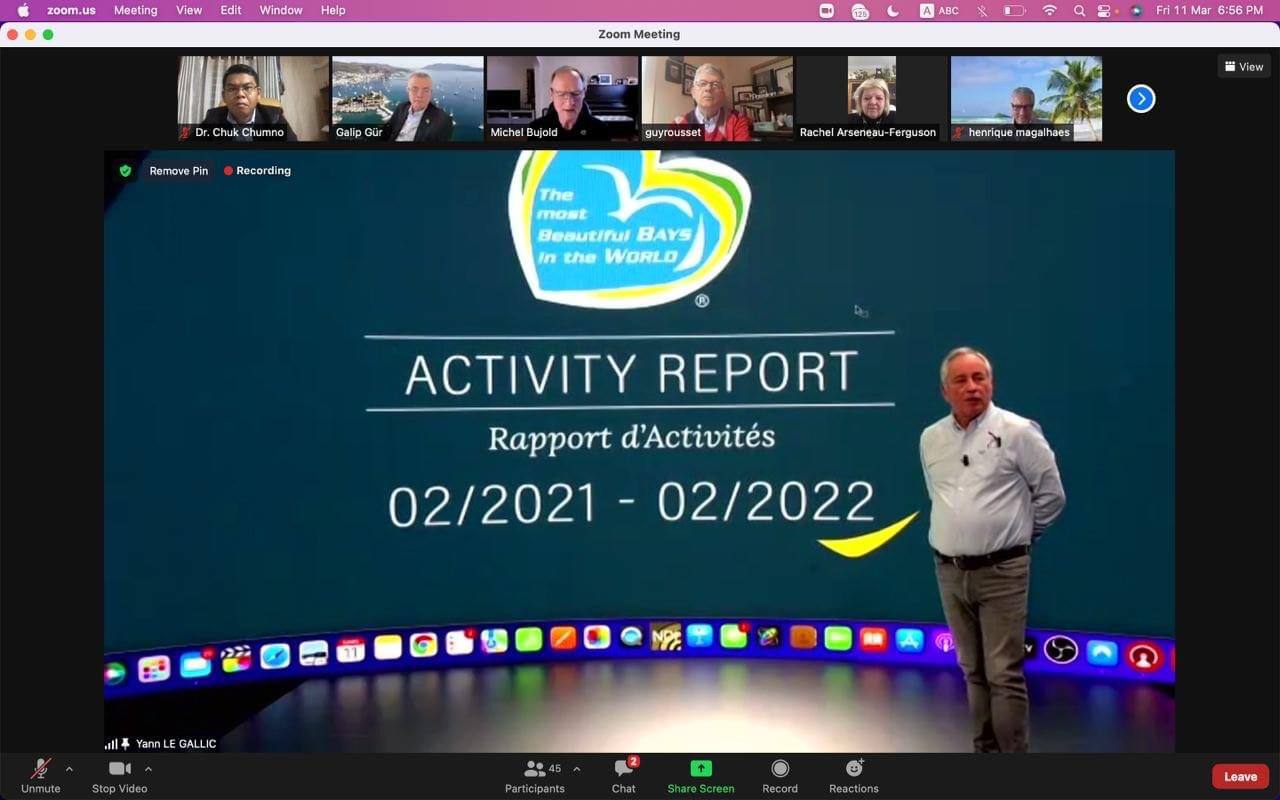Open the Help menu
Screen dimensions: 1280x800
[333, 10]
